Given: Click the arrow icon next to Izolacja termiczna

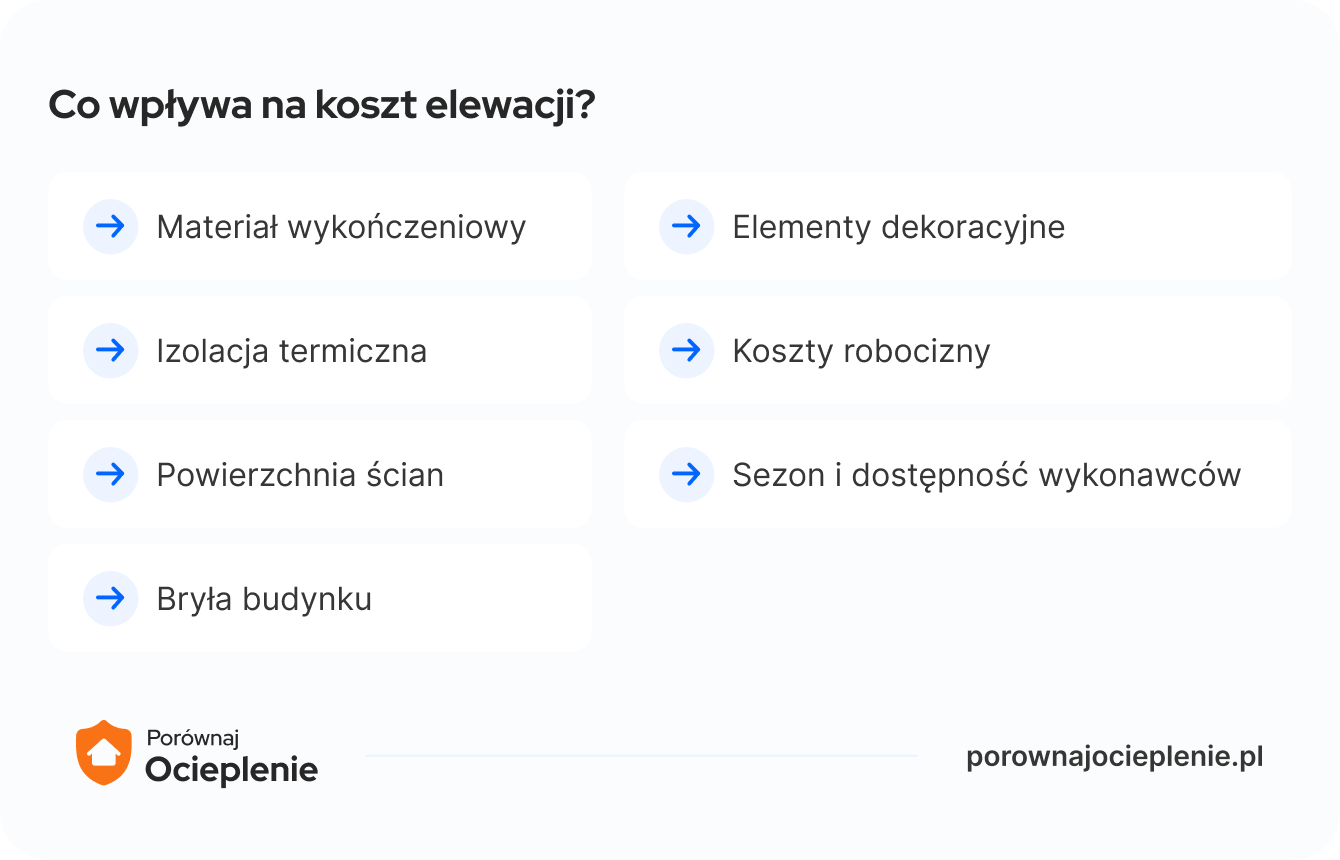Looking at the screenshot, I should (110, 351).
